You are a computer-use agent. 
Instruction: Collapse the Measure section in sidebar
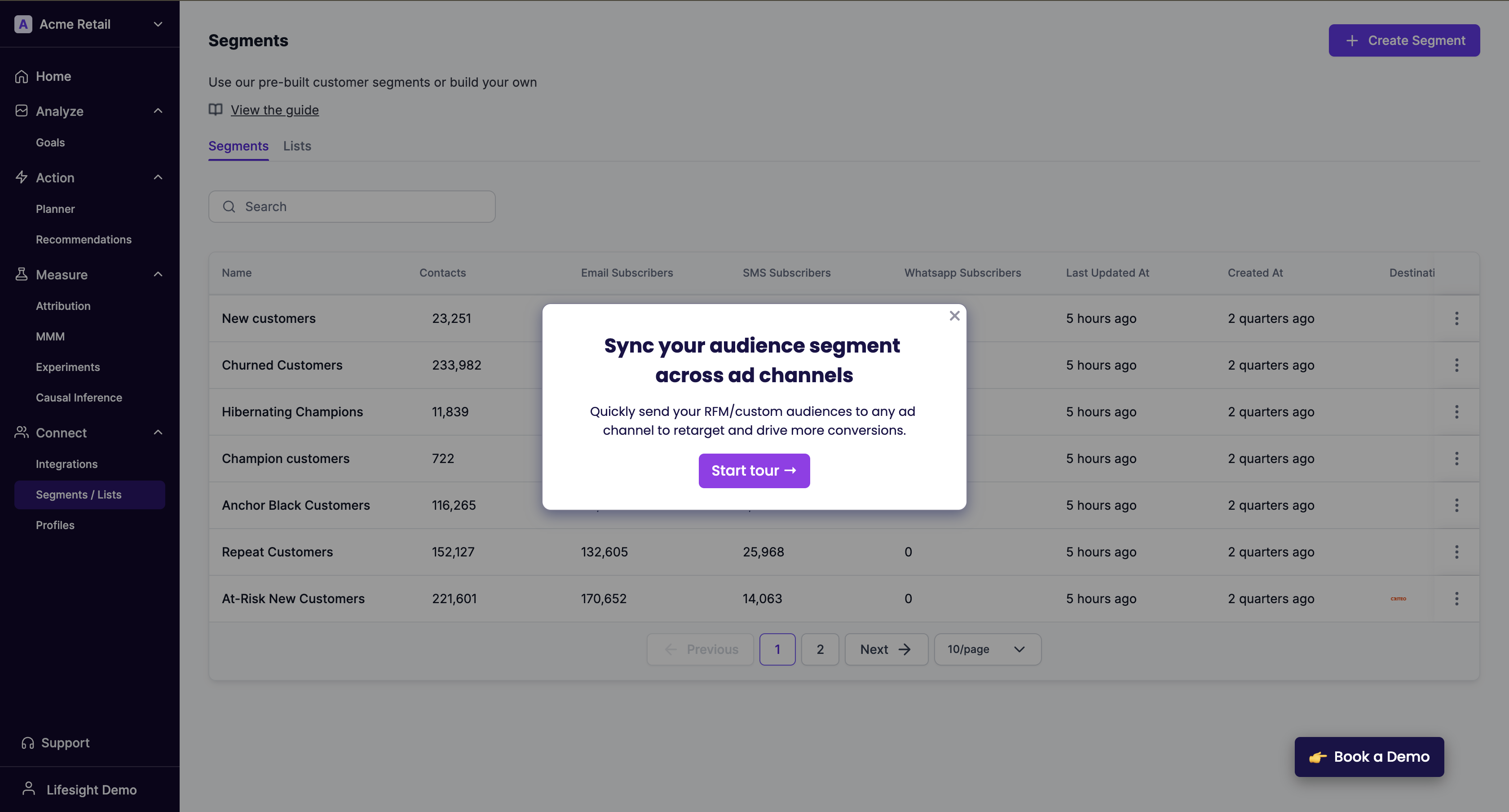[158, 274]
